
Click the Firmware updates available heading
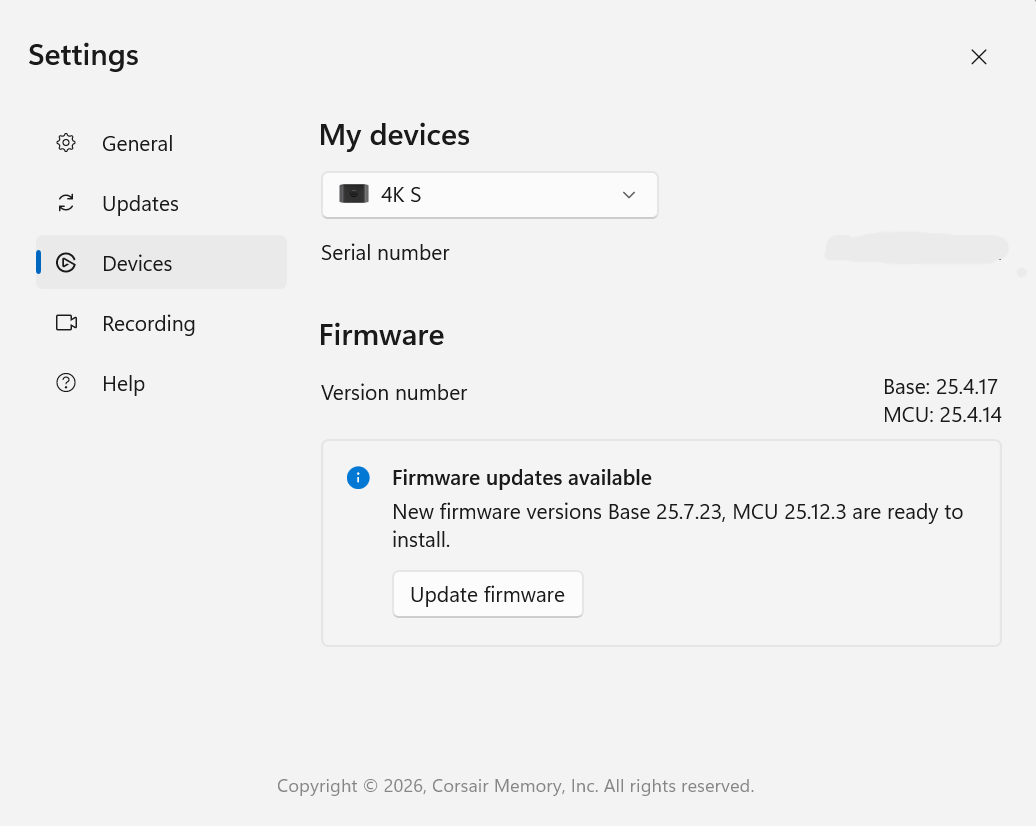click(521, 477)
